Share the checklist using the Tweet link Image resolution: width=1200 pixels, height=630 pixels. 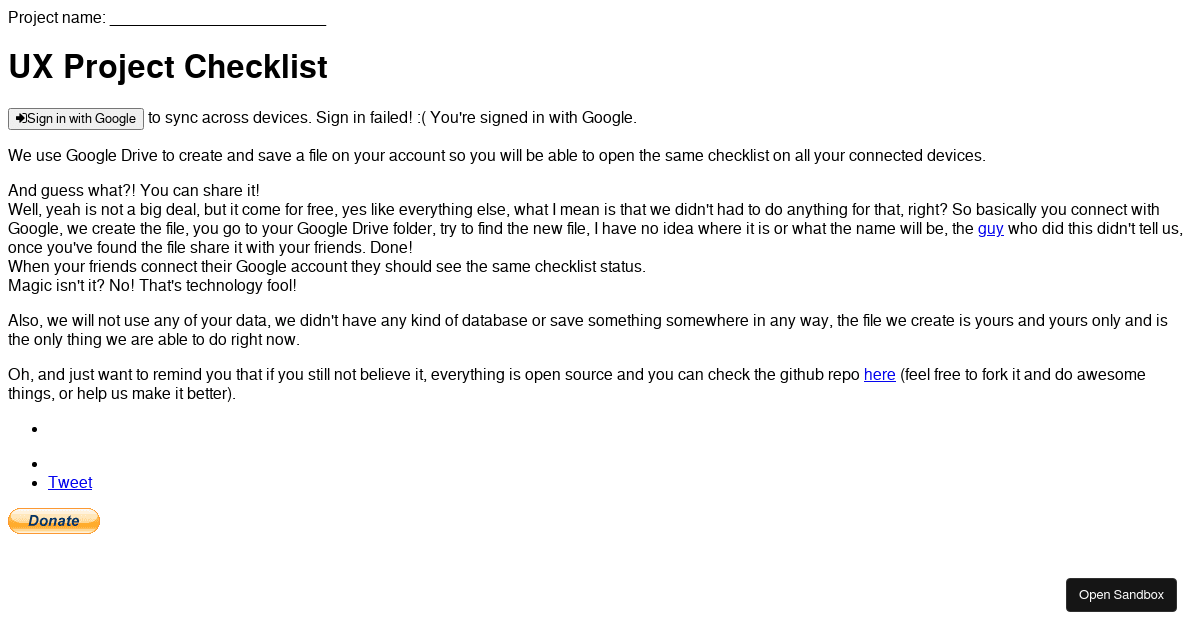click(69, 482)
